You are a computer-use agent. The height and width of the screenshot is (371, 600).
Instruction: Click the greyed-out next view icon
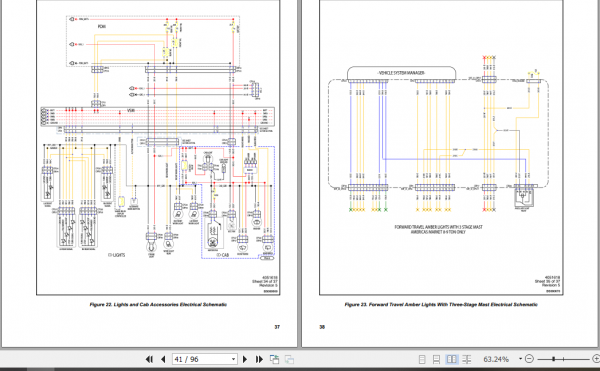click(289, 360)
